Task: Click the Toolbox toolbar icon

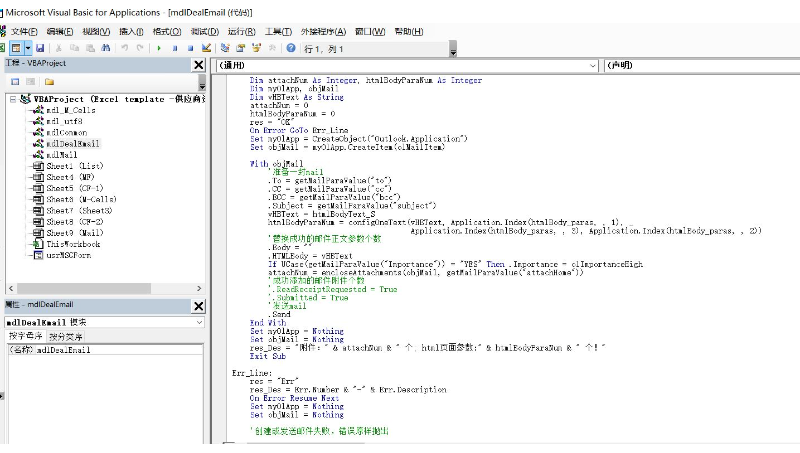Action: pos(272,48)
